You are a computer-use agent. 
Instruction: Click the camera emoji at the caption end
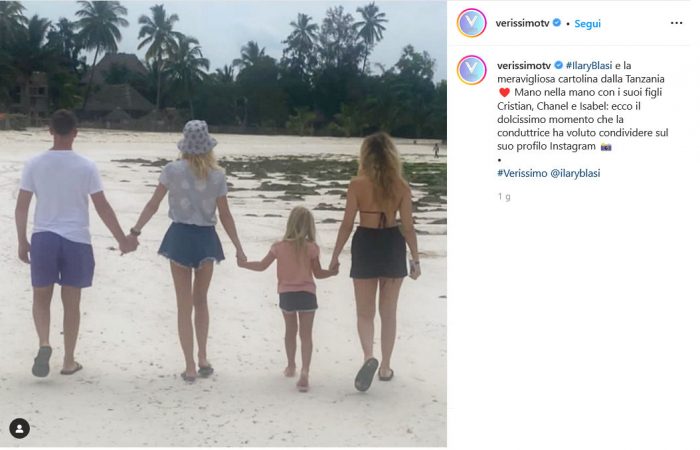pyautogui.click(x=606, y=147)
